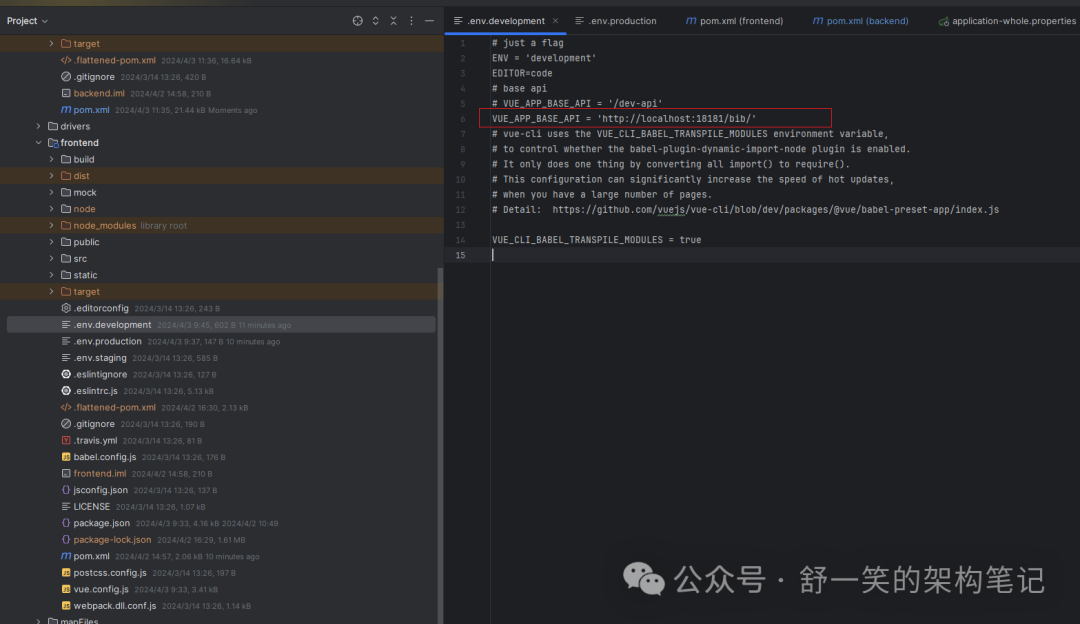Image resolution: width=1080 pixels, height=624 pixels.
Task: Click the drivers folder icon
Action: click(x=53, y=126)
